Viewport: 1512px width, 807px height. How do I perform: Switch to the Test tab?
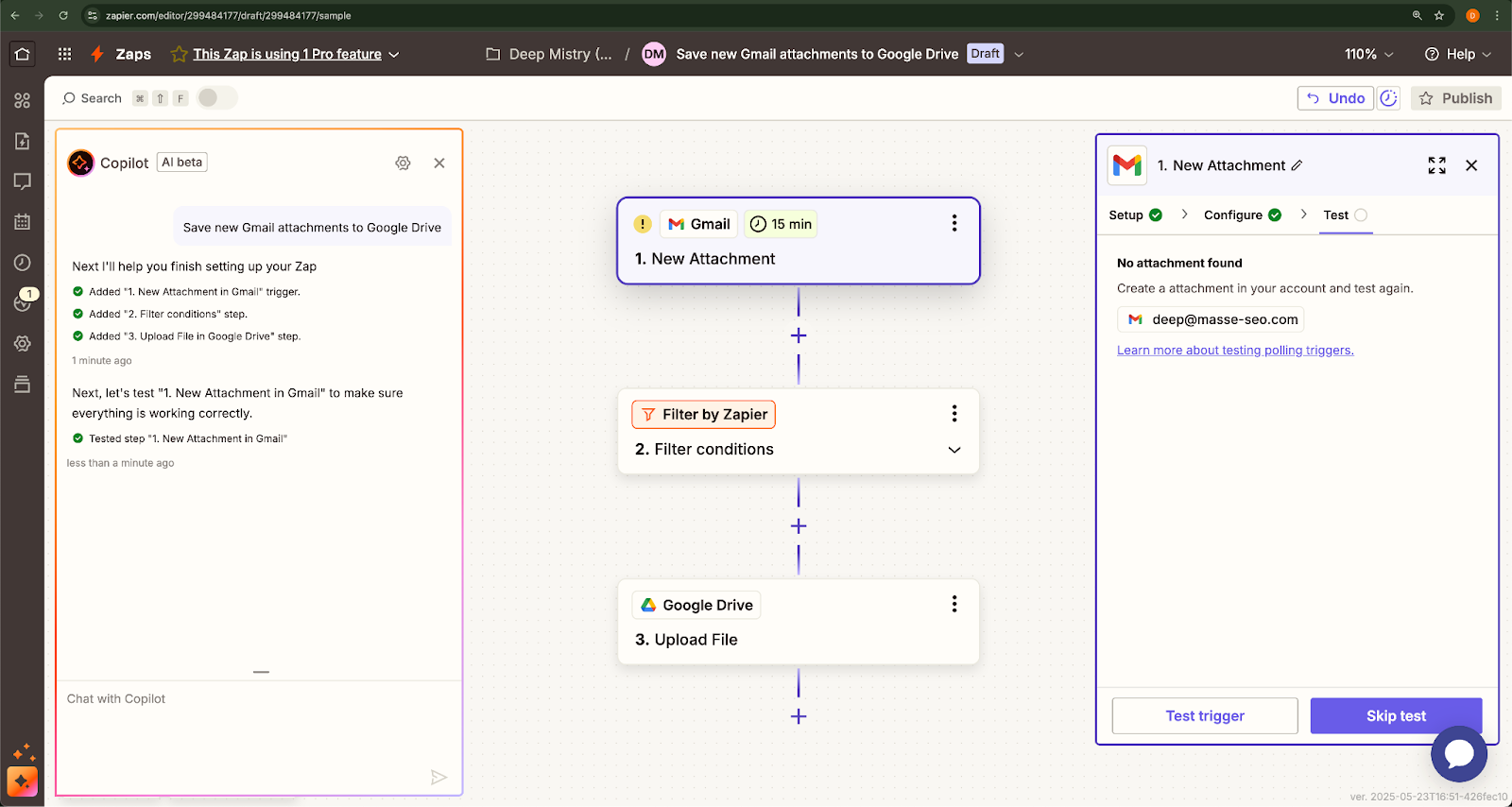point(1346,215)
